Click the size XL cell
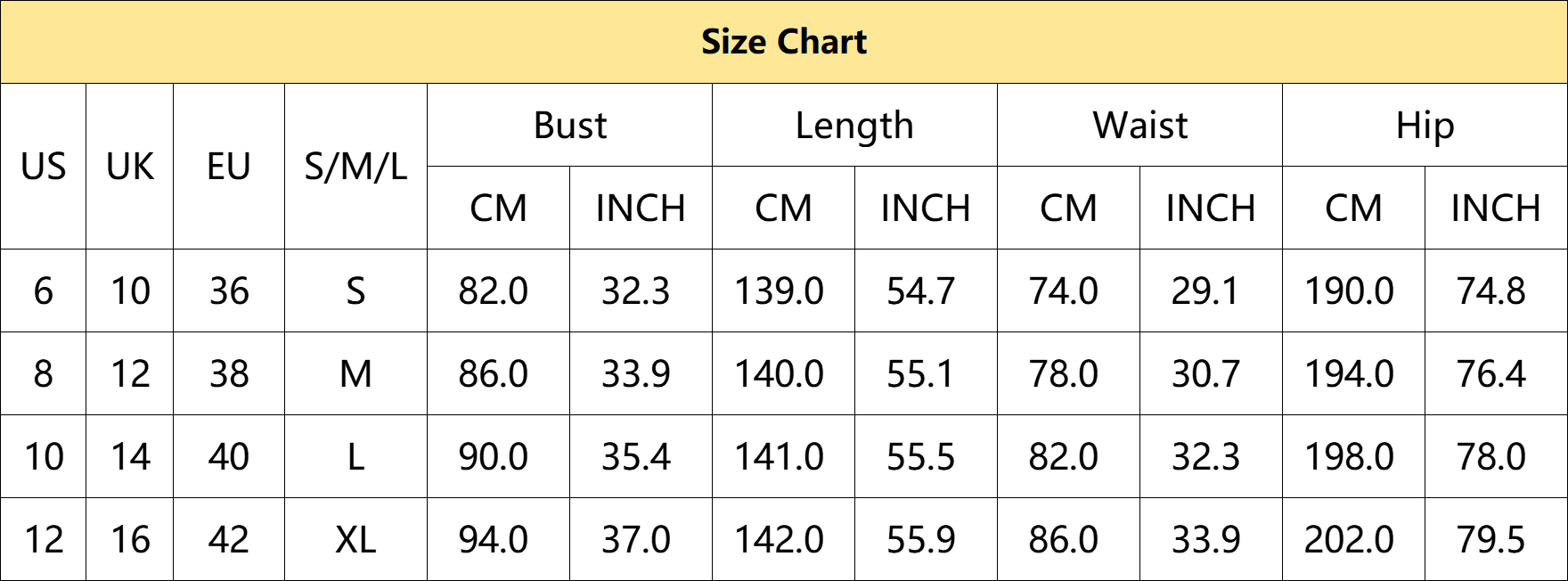This screenshot has height=581, width=1568. click(355, 540)
